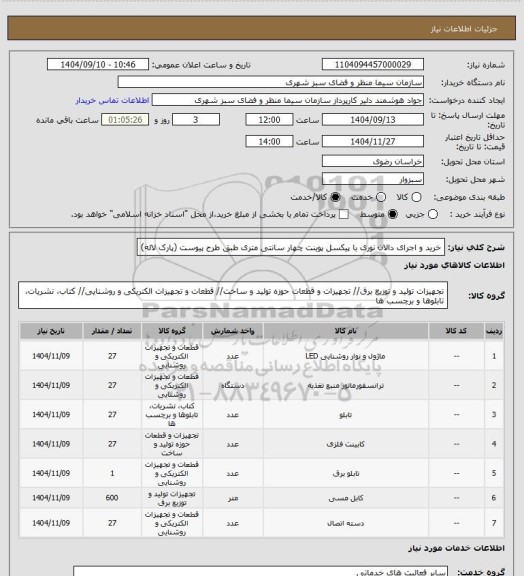Image resolution: width=524 pixels, height=576 pixels.
Task: Click the گروه کالا description box
Action: click(233, 295)
